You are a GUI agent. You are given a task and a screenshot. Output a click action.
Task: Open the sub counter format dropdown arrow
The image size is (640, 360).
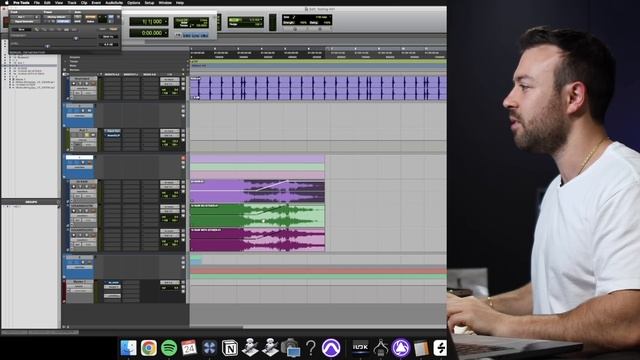click(x=166, y=33)
